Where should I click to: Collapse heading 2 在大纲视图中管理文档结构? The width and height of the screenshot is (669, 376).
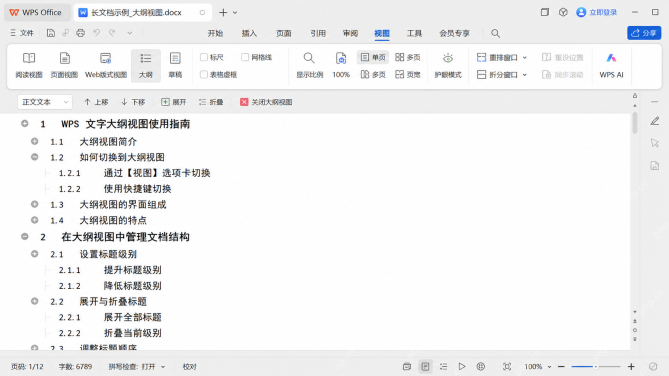[25, 236]
